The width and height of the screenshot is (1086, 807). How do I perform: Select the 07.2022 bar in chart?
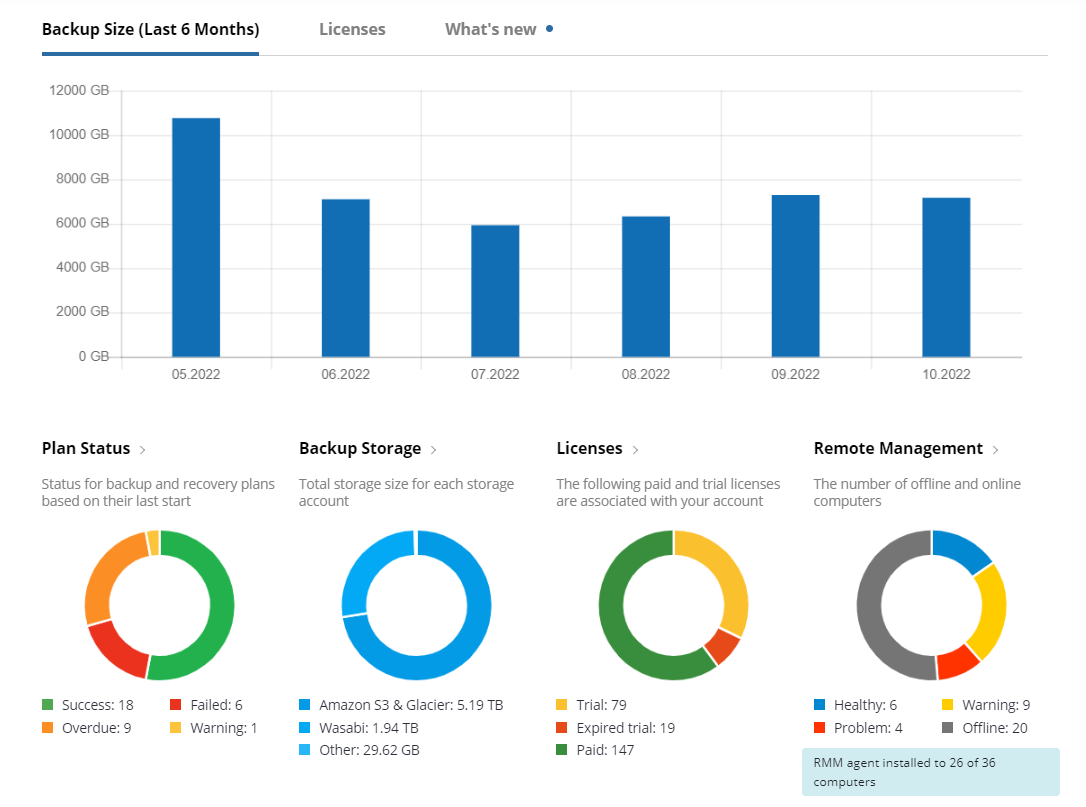click(495, 291)
